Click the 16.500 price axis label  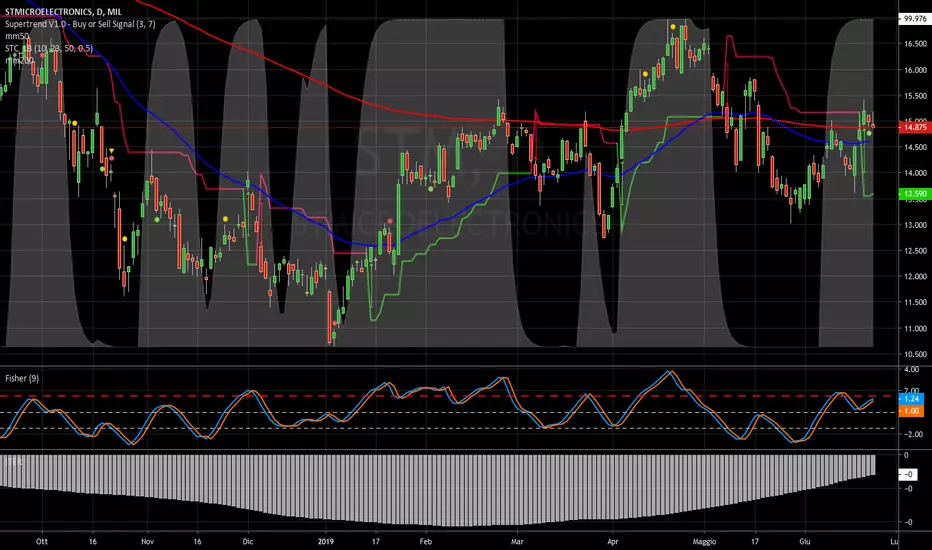[x=915, y=43]
